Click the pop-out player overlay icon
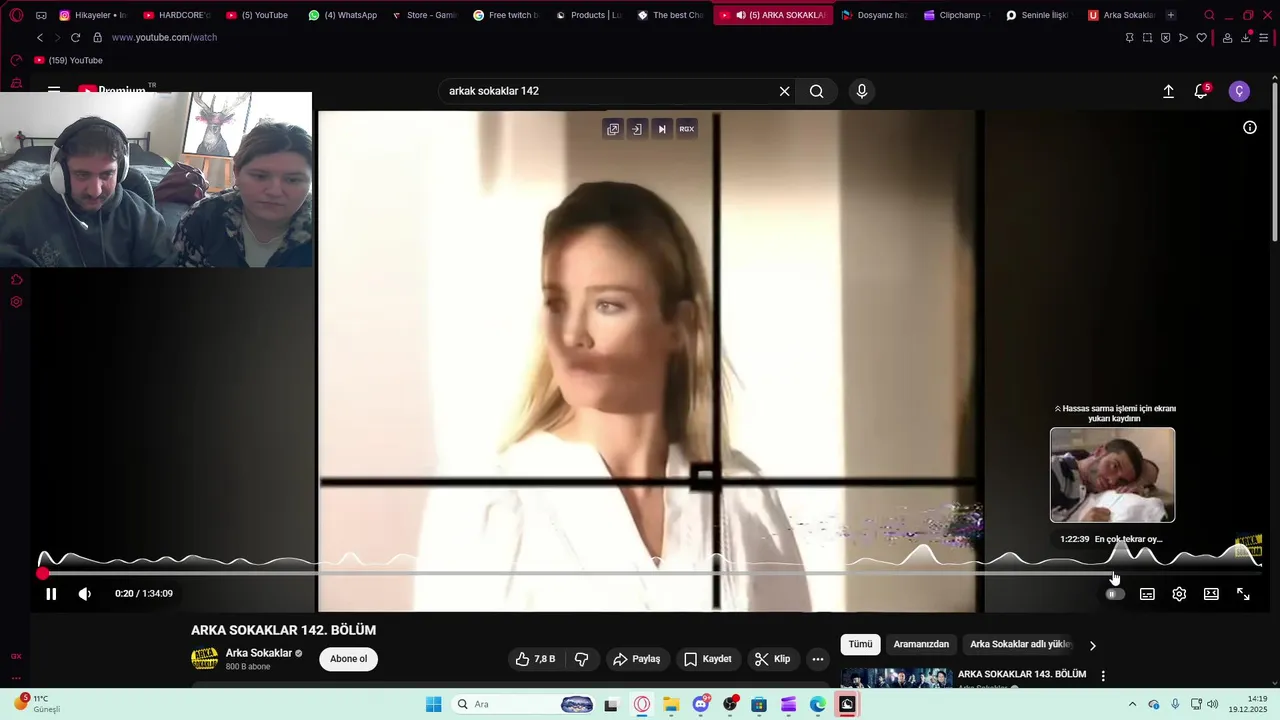Screen dimensions: 1280x720 pos(613,129)
